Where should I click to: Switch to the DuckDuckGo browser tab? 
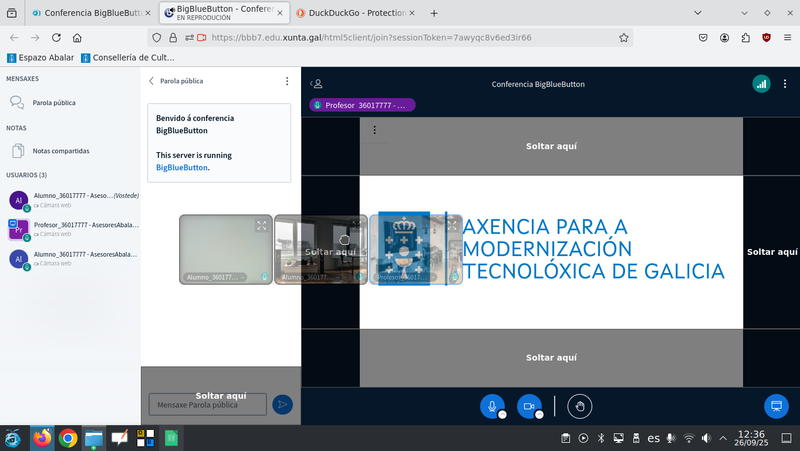point(355,13)
